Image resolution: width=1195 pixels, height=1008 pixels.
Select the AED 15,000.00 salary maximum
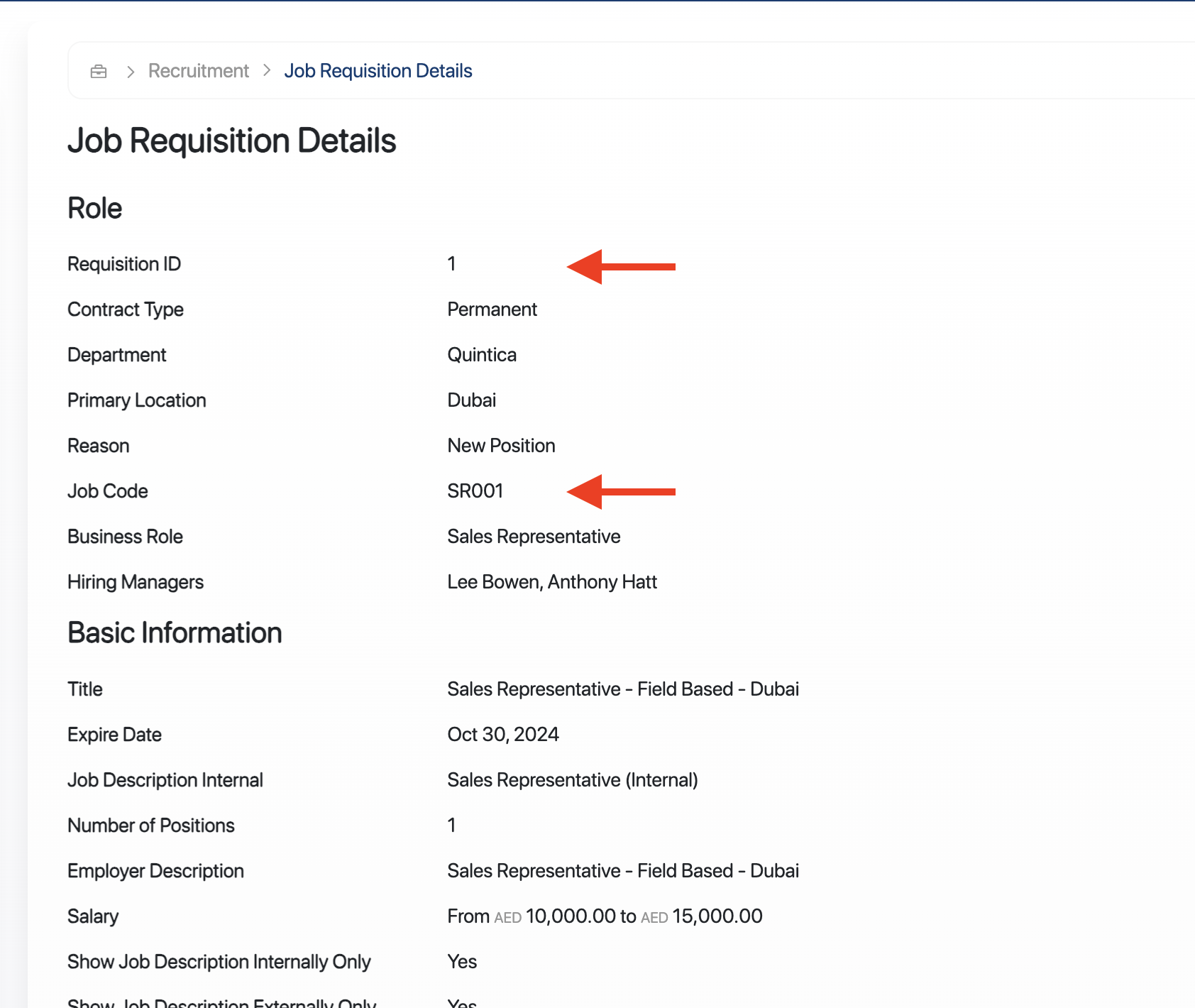tap(702, 916)
